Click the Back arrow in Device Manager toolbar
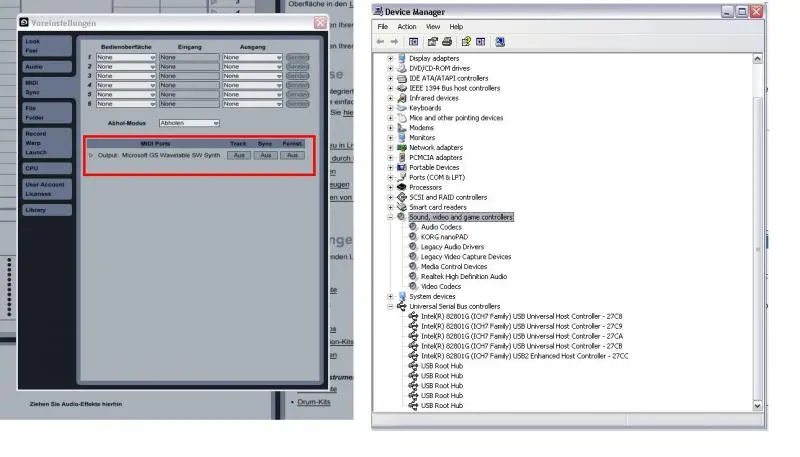This screenshot has width=800, height=457. point(381,42)
